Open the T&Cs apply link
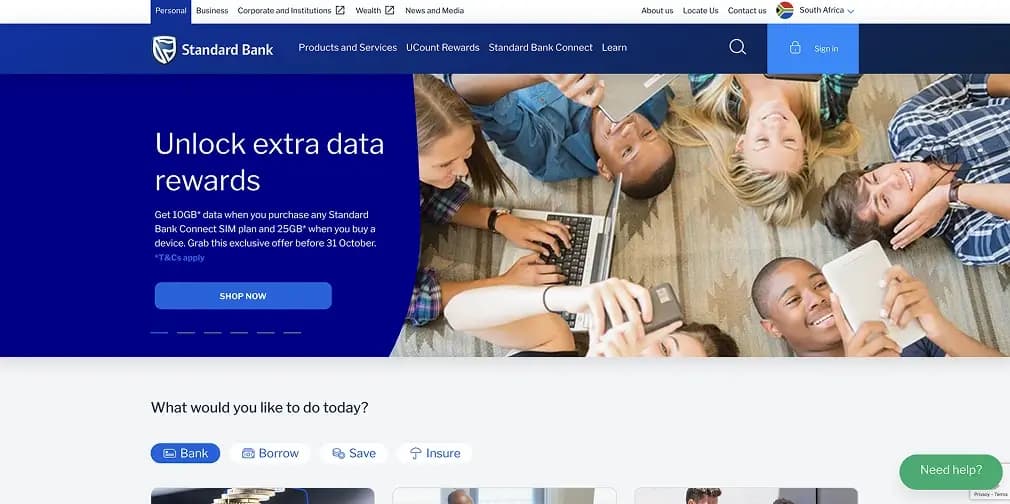This screenshot has height=504, width=1010. click(x=180, y=258)
